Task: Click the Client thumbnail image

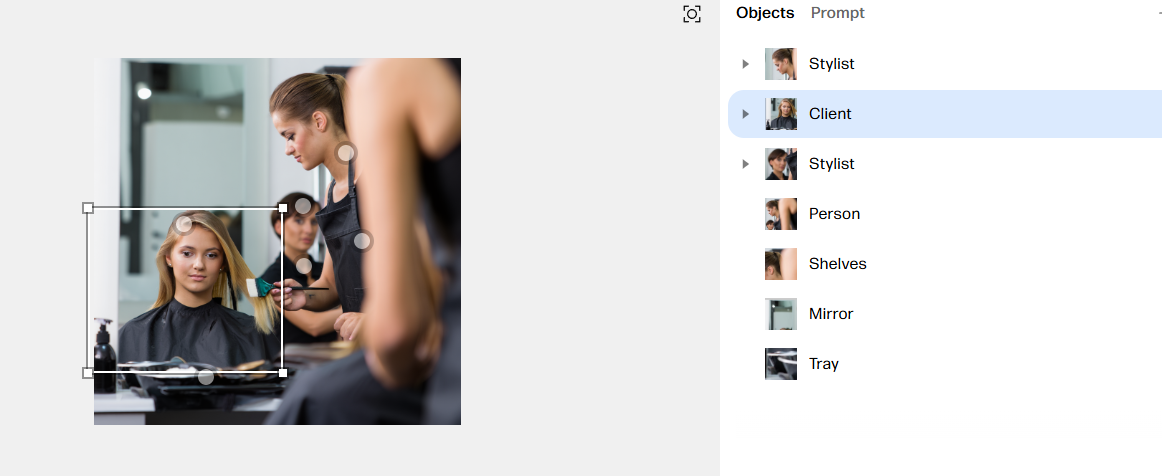Action: (781, 114)
